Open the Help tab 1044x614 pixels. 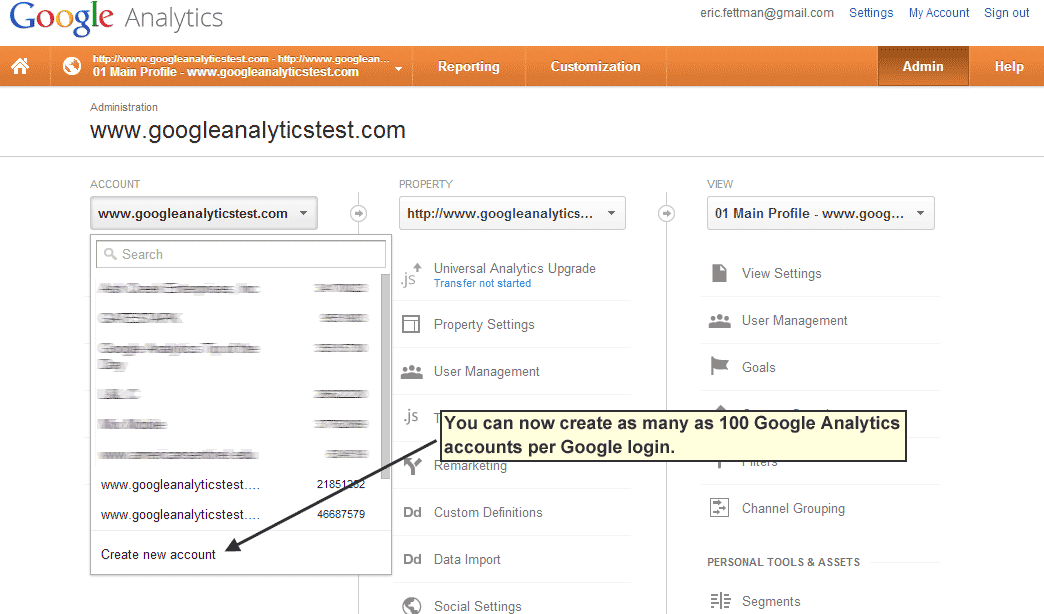[1009, 67]
